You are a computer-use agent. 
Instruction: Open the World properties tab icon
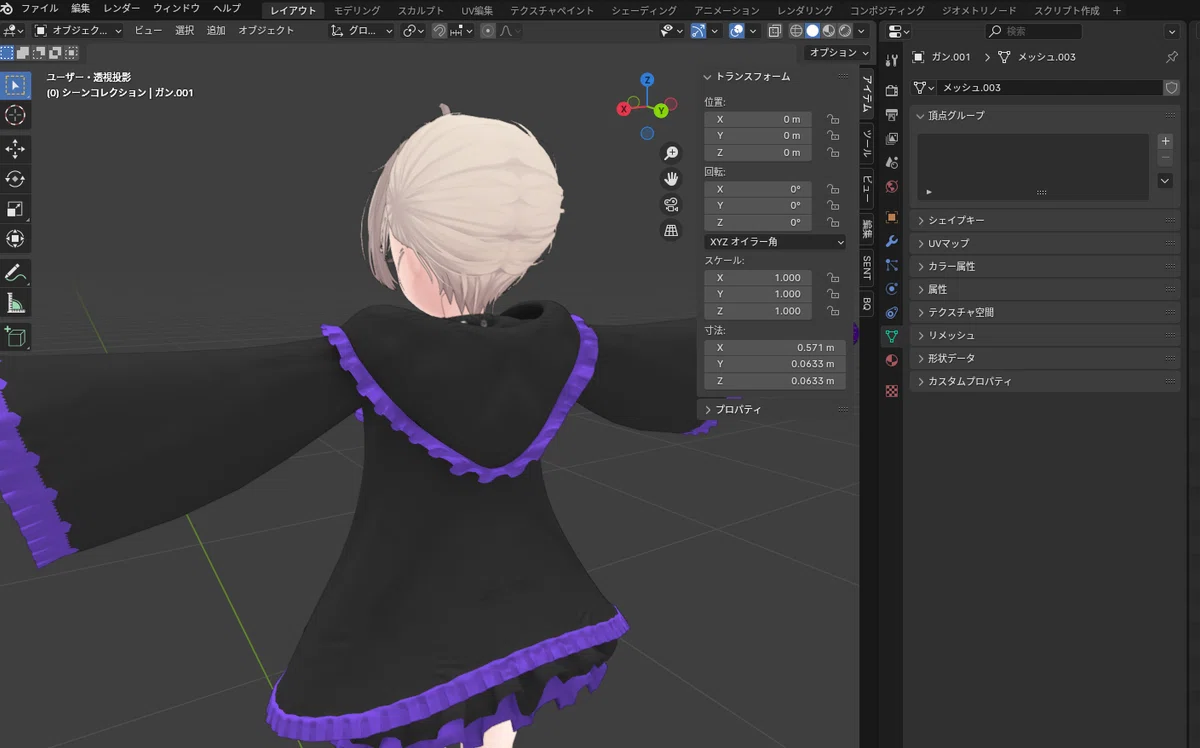(892, 186)
